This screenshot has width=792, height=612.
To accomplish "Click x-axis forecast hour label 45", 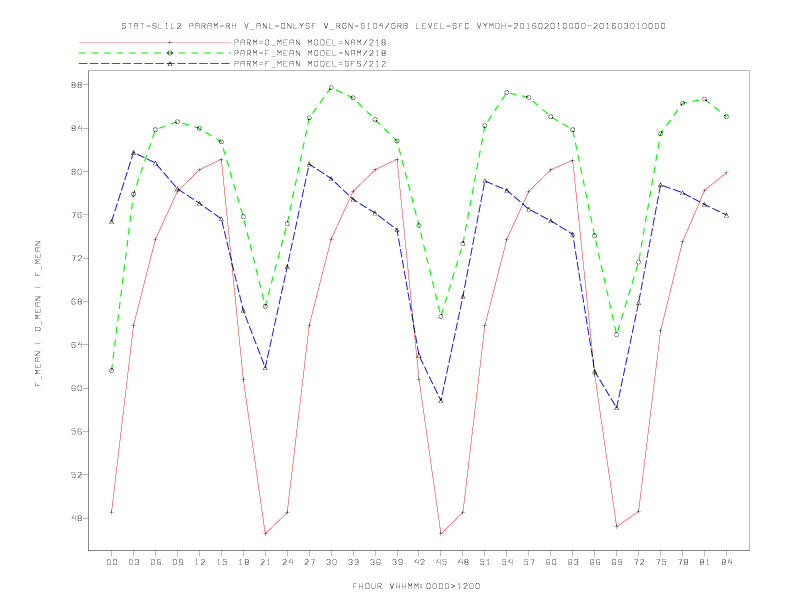I will (441, 562).
